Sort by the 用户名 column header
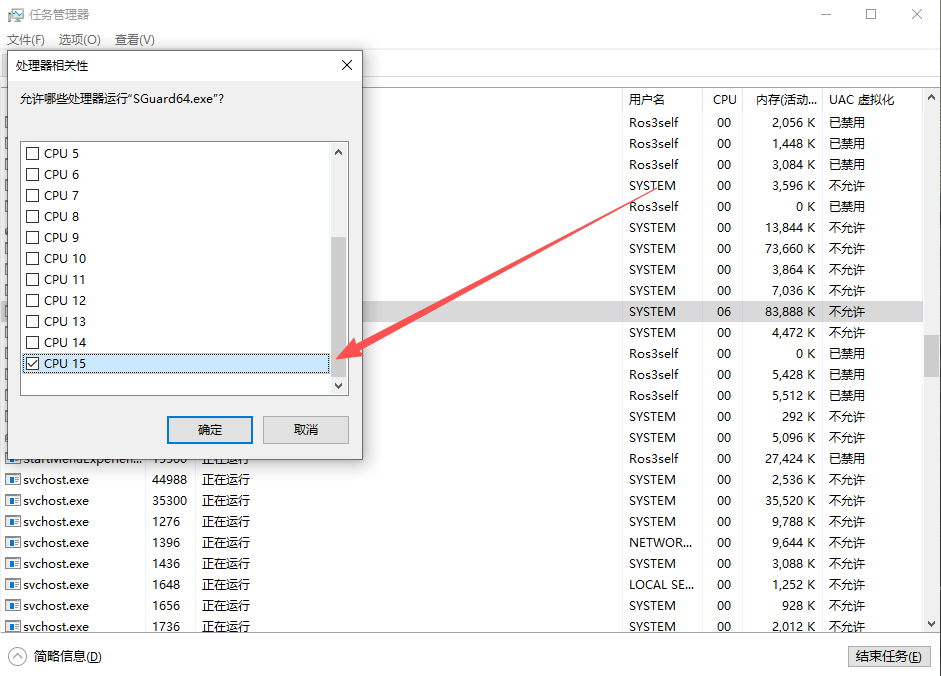The width and height of the screenshot is (941, 676). tap(647, 100)
